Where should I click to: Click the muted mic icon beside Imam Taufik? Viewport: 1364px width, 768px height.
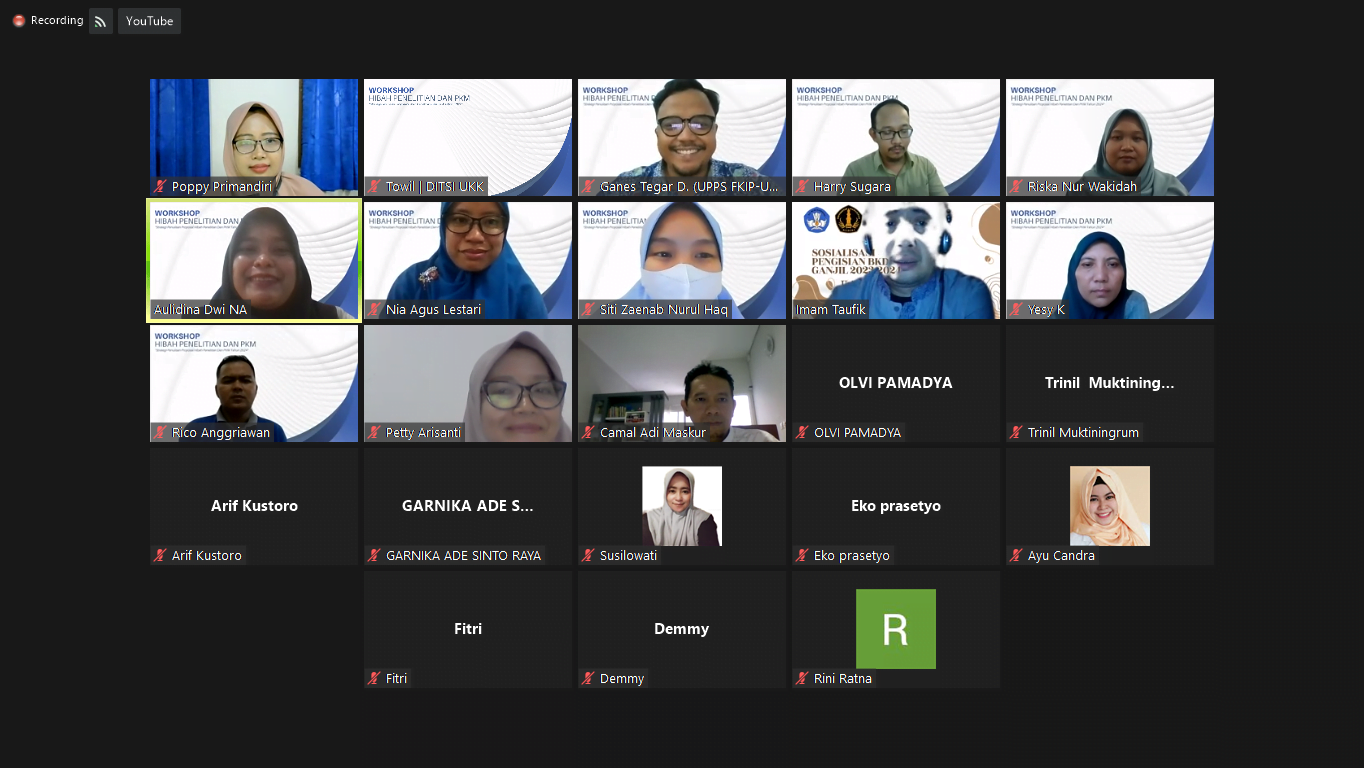pos(800,310)
